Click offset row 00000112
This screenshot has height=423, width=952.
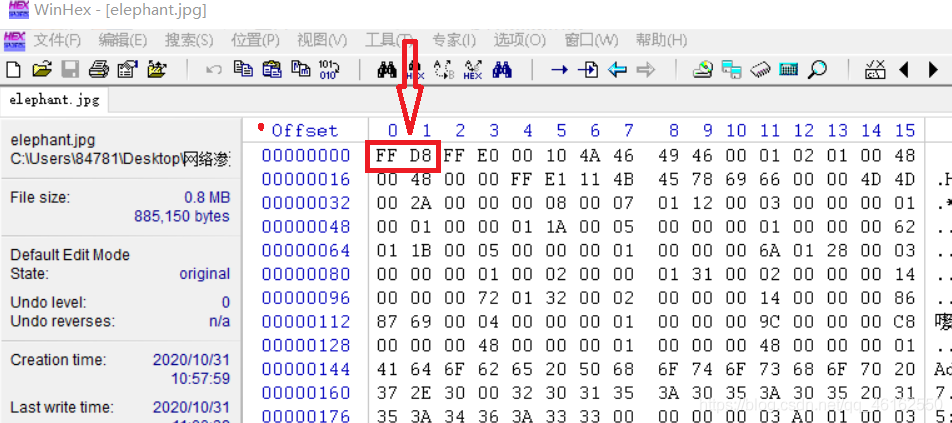tap(306, 322)
